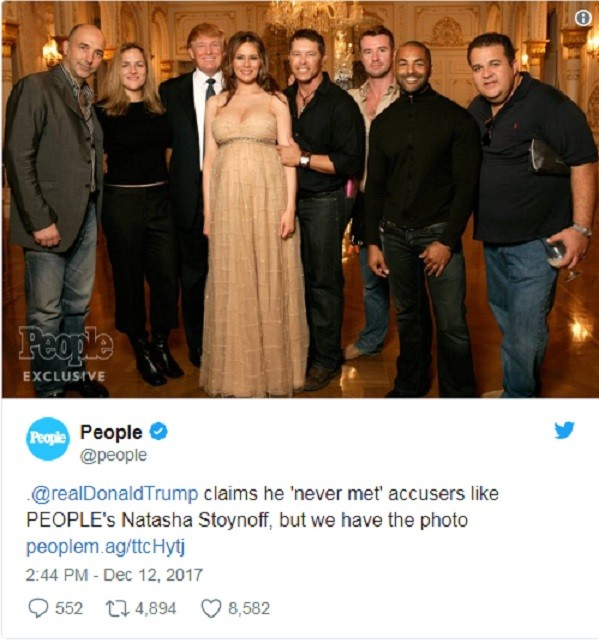Open the @realDonaldTrump mention link

tap(112, 493)
